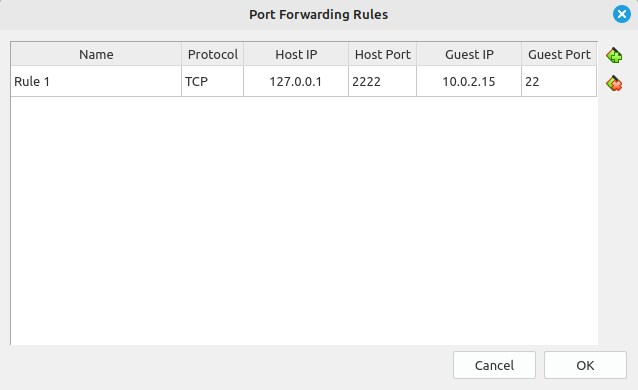
Task: Select the Rule 1 name cell
Action: tap(96, 81)
